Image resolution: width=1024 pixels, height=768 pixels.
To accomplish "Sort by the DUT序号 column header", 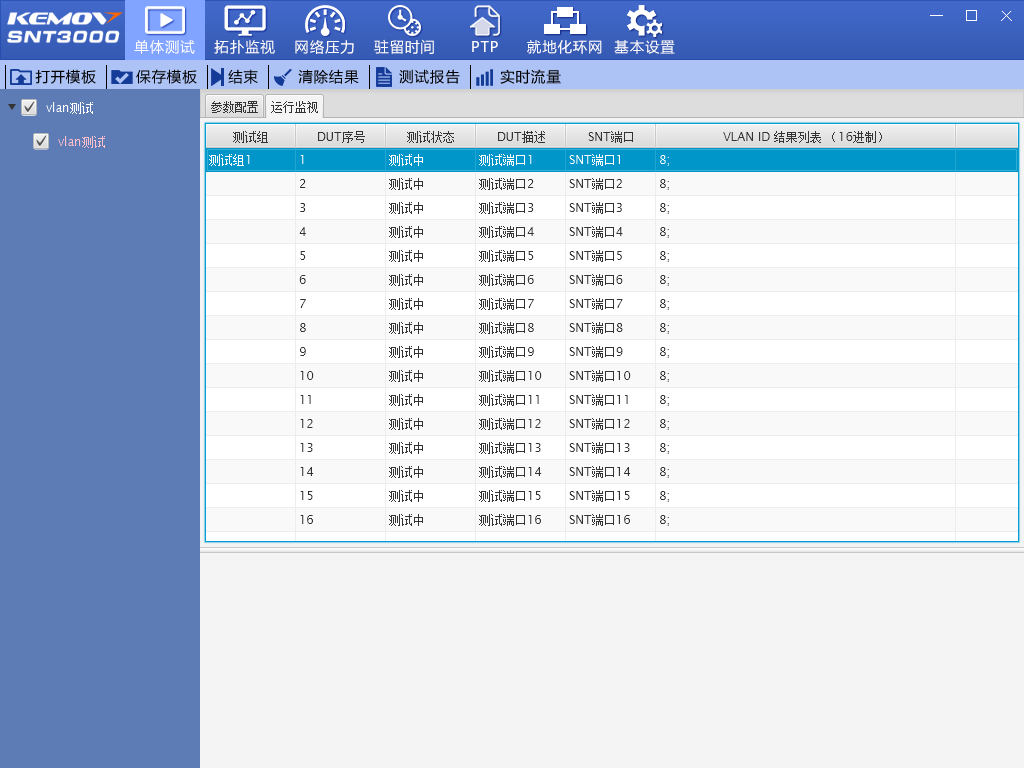I will tap(340, 137).
